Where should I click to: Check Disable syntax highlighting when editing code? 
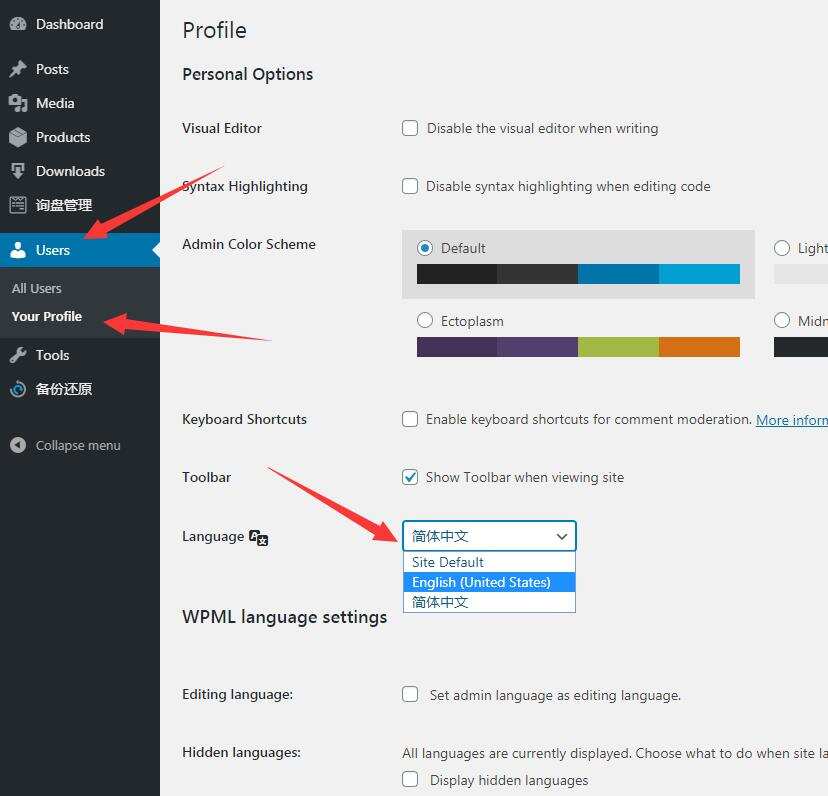point(410,186)
